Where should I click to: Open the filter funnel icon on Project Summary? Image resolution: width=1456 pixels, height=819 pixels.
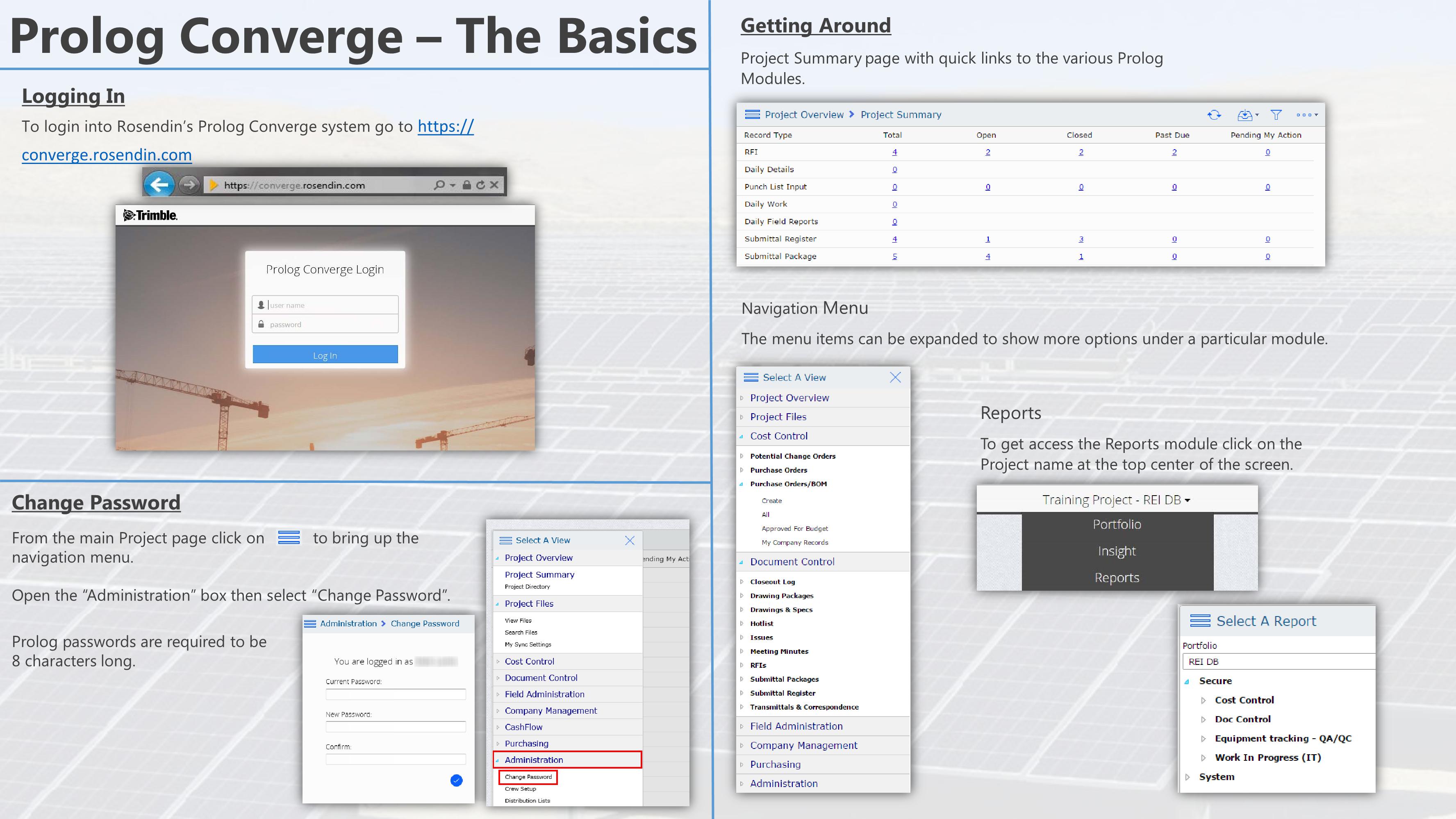click(1276, 115)
